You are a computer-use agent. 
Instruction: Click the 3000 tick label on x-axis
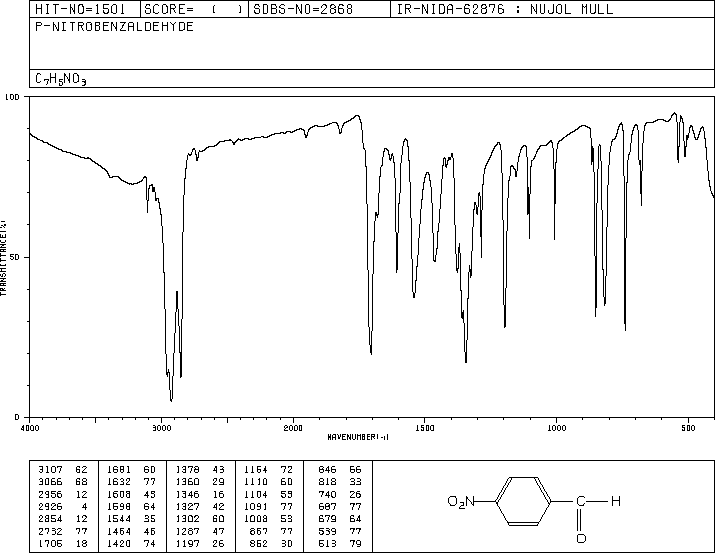click(161, 428)
